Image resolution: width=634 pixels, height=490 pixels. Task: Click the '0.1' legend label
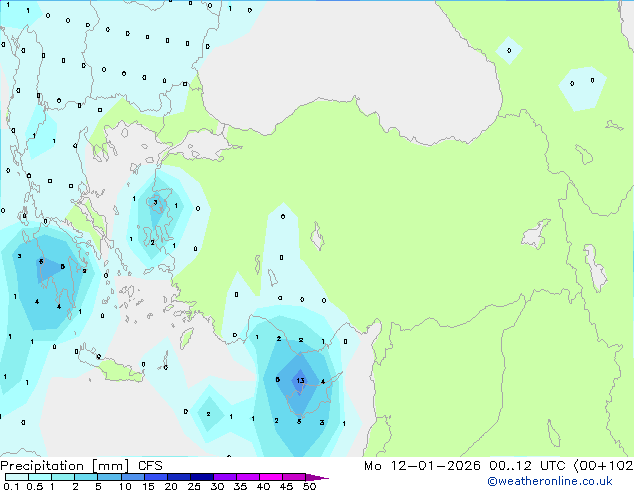pos(11,486)
